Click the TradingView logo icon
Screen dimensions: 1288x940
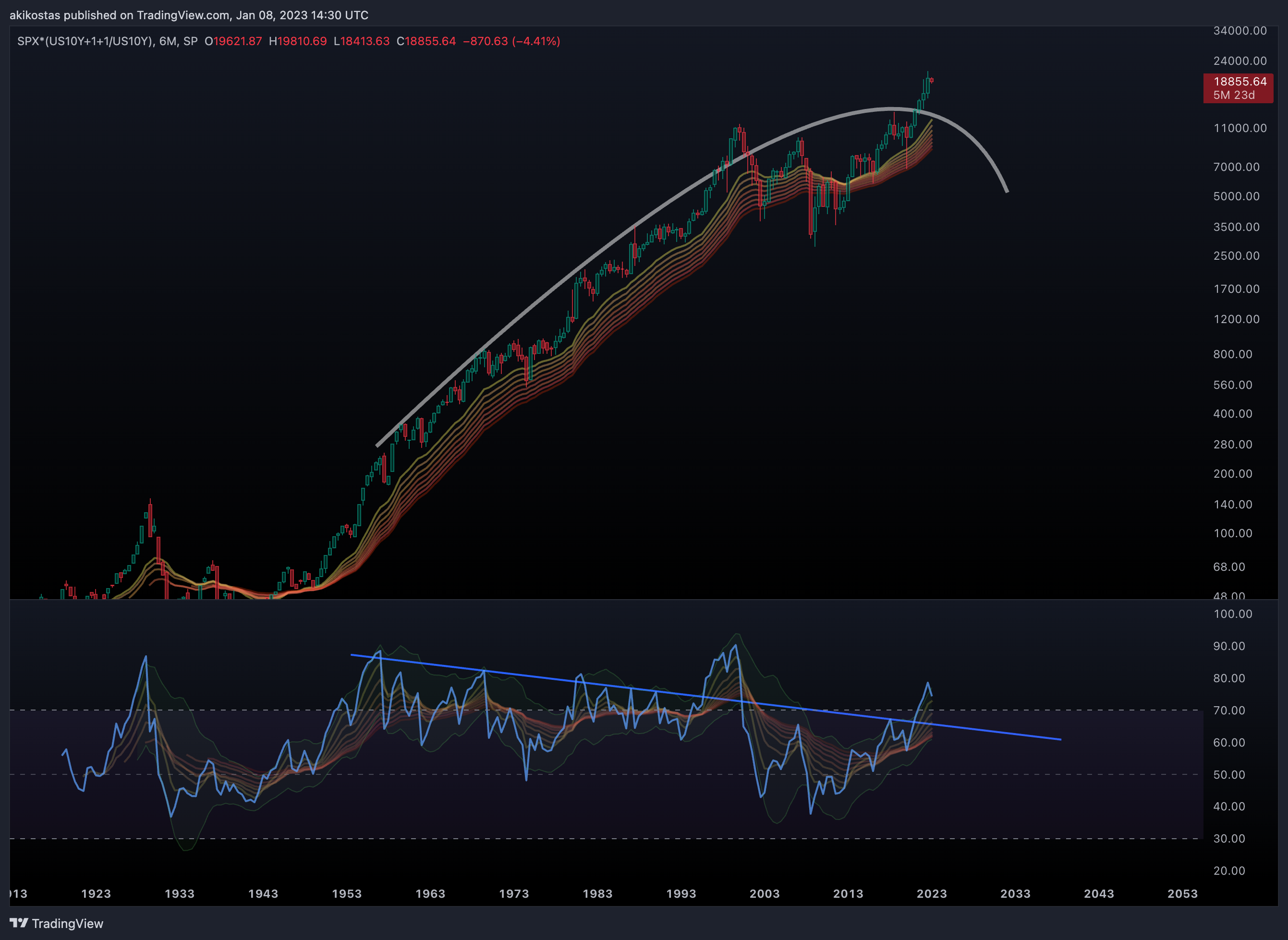tap(18, 923)
